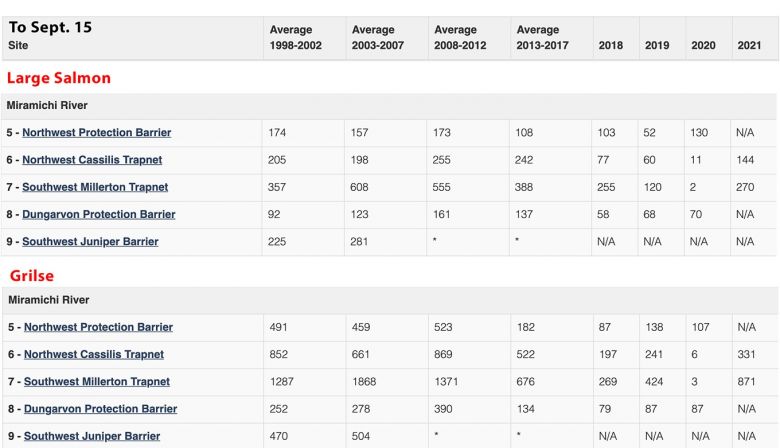Follow Southwest Juniper Barrier link under Large Salmon
The height and width of the screenshot is (448, 780).
(x=90, y=241)
